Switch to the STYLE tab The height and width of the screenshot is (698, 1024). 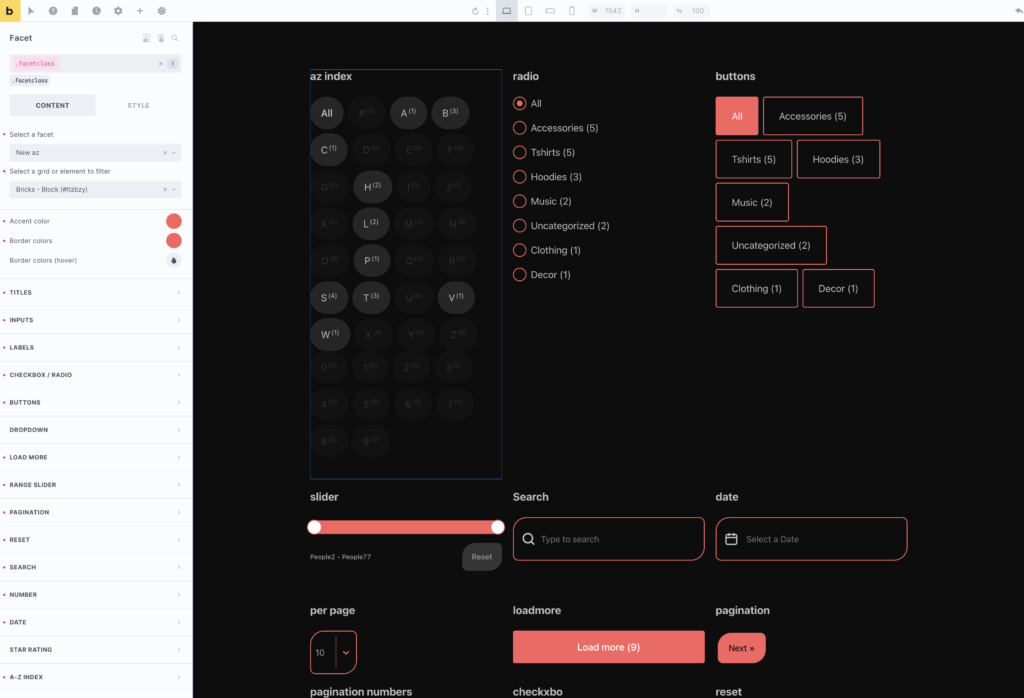(138, 105)
